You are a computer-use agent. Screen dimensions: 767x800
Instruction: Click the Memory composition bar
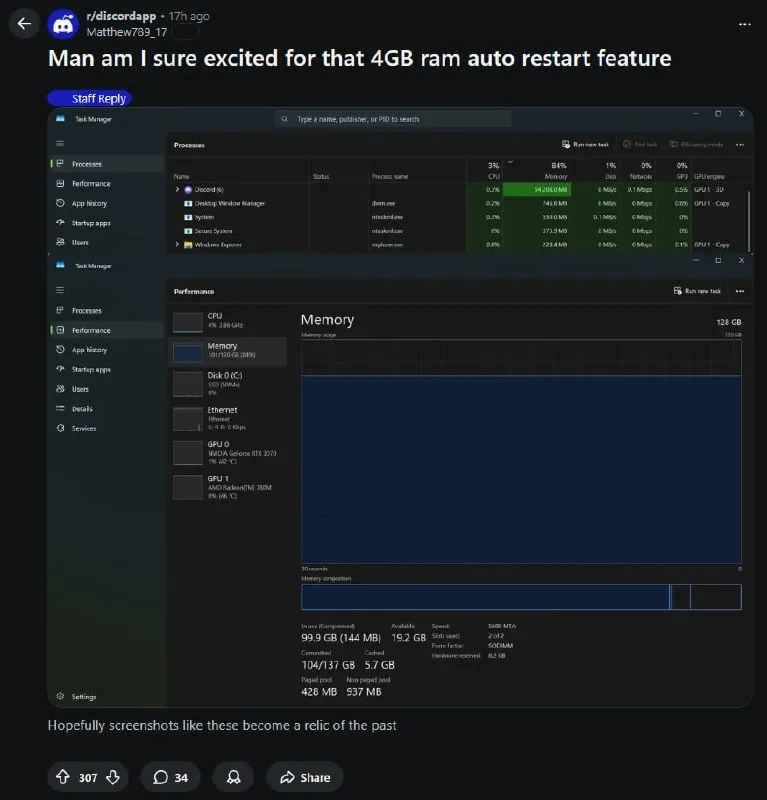(521, 597)
